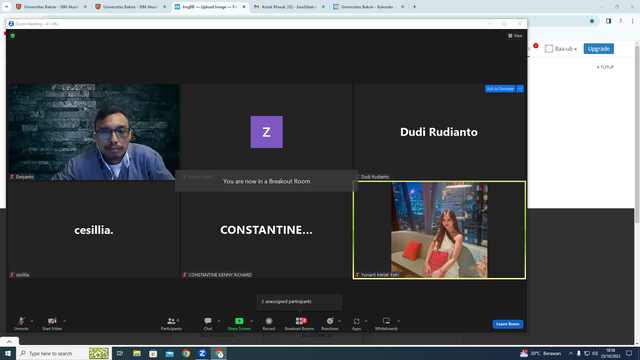Open the Windows Start menu
The width and height of the screenshot is (640, 360).
[8, 353]
